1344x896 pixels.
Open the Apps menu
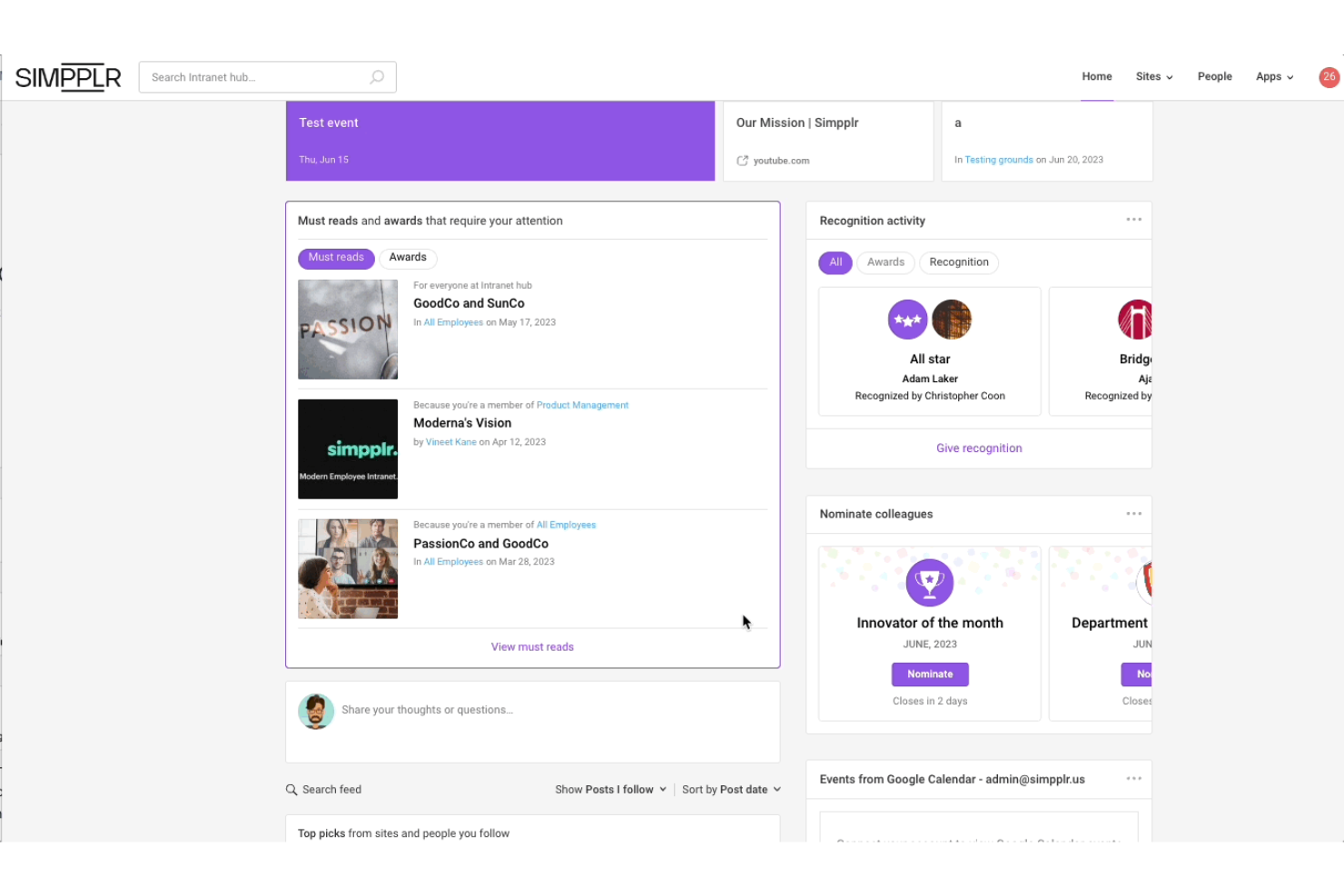(1274, 76)
